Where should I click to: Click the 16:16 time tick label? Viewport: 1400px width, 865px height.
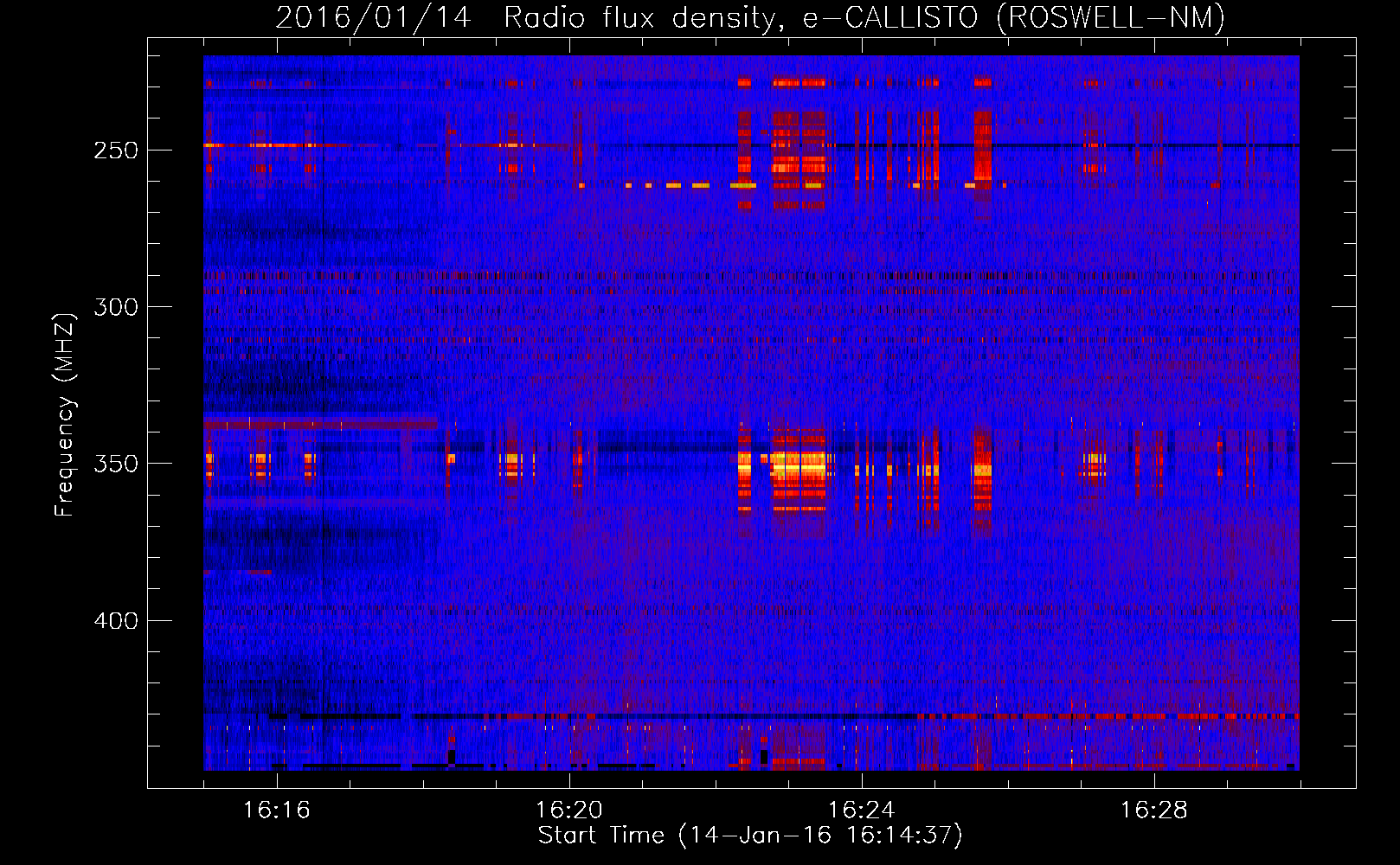click(x=276, y=810)
